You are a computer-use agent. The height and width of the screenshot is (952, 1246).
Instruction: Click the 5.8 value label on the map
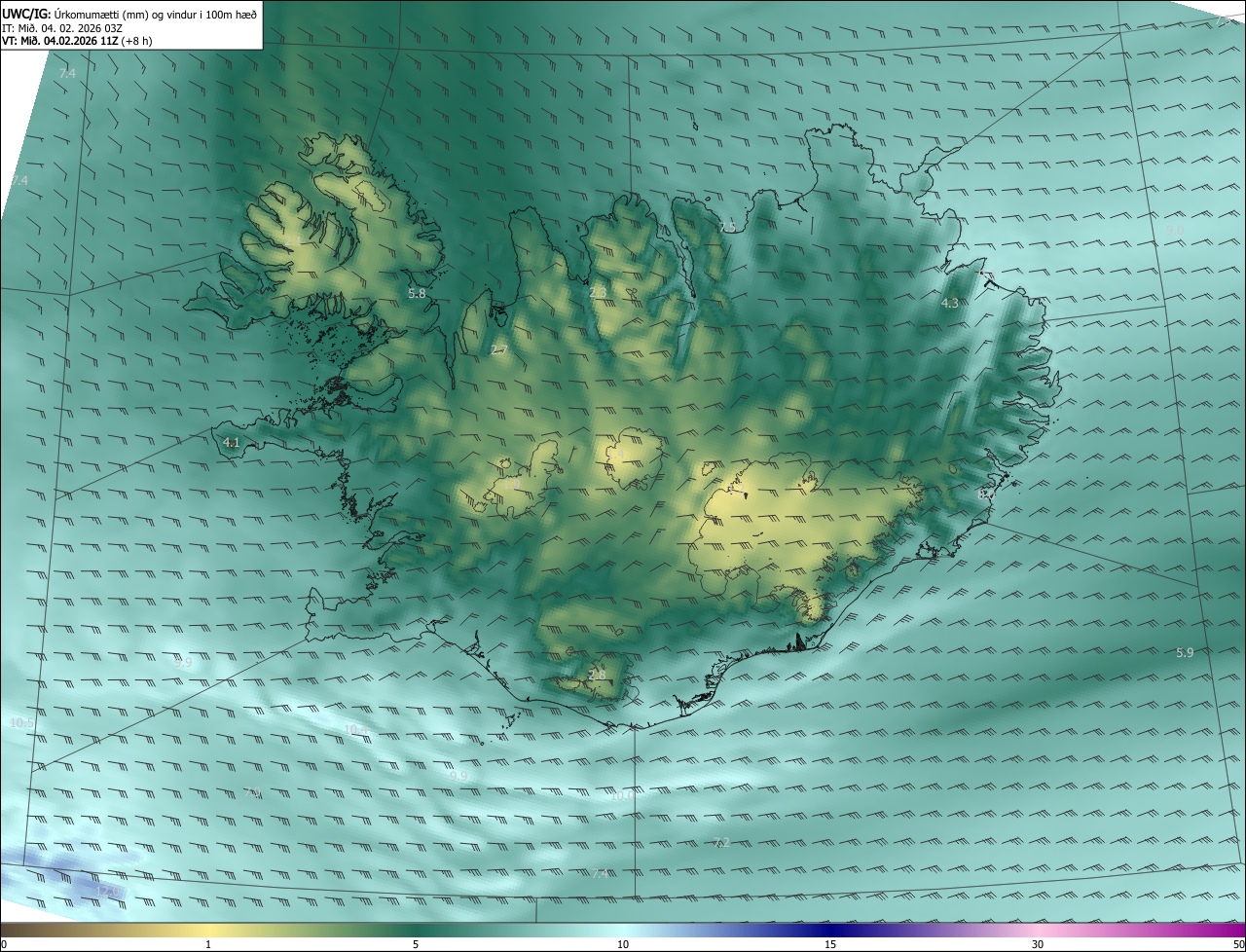click(417, 293)
